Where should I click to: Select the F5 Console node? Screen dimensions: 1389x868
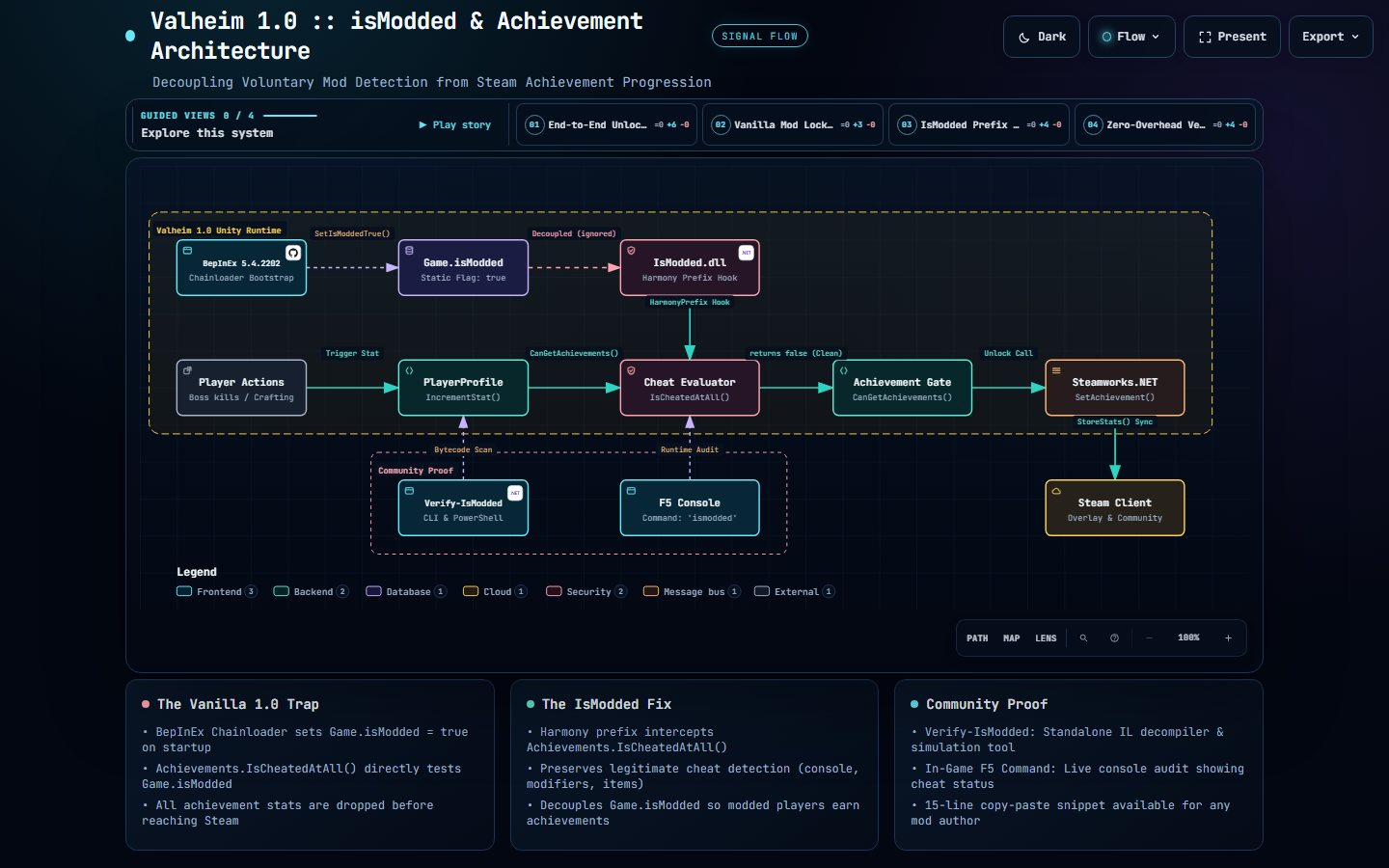pyautogui.click(x=690, y=508)
